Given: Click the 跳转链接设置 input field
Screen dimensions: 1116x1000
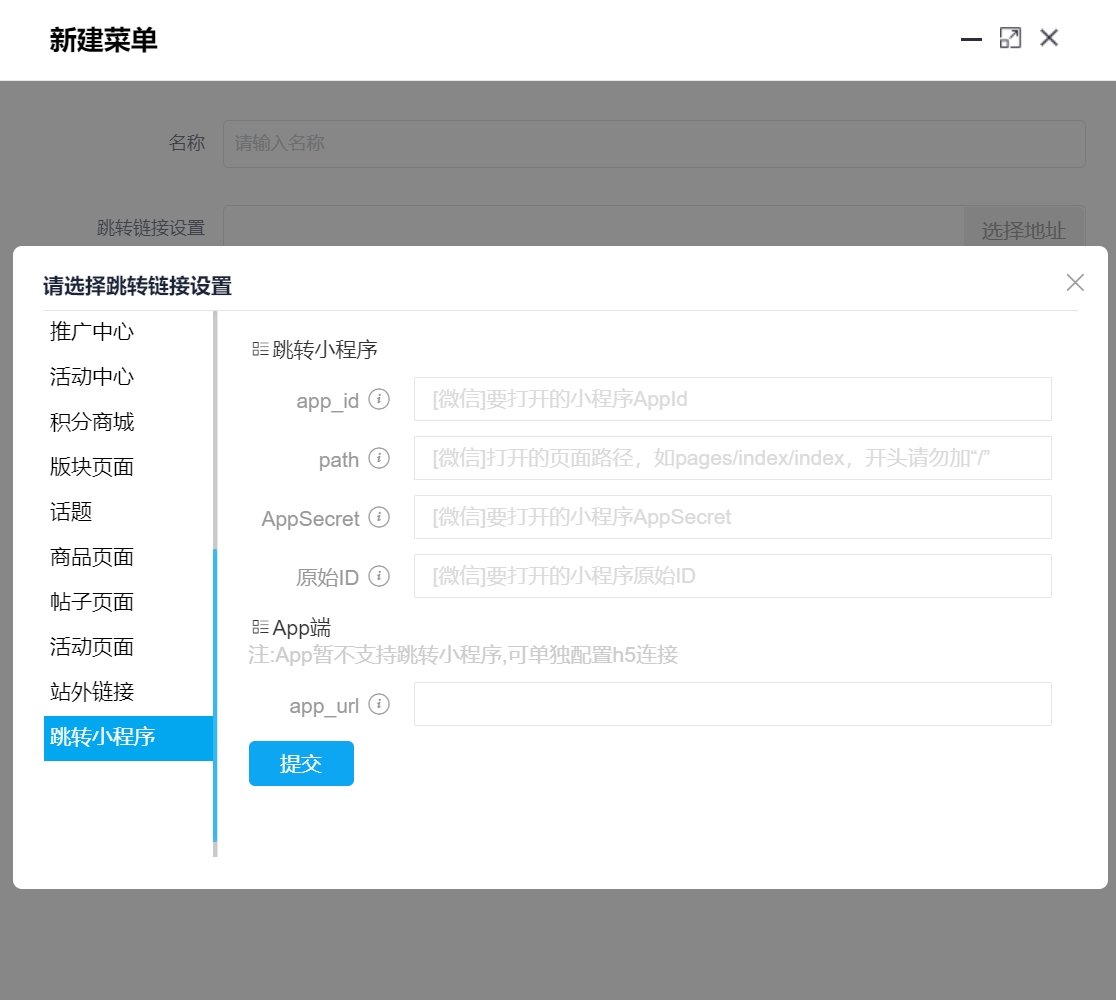Looking at the screenshot, I should click(x=594, y=226).
